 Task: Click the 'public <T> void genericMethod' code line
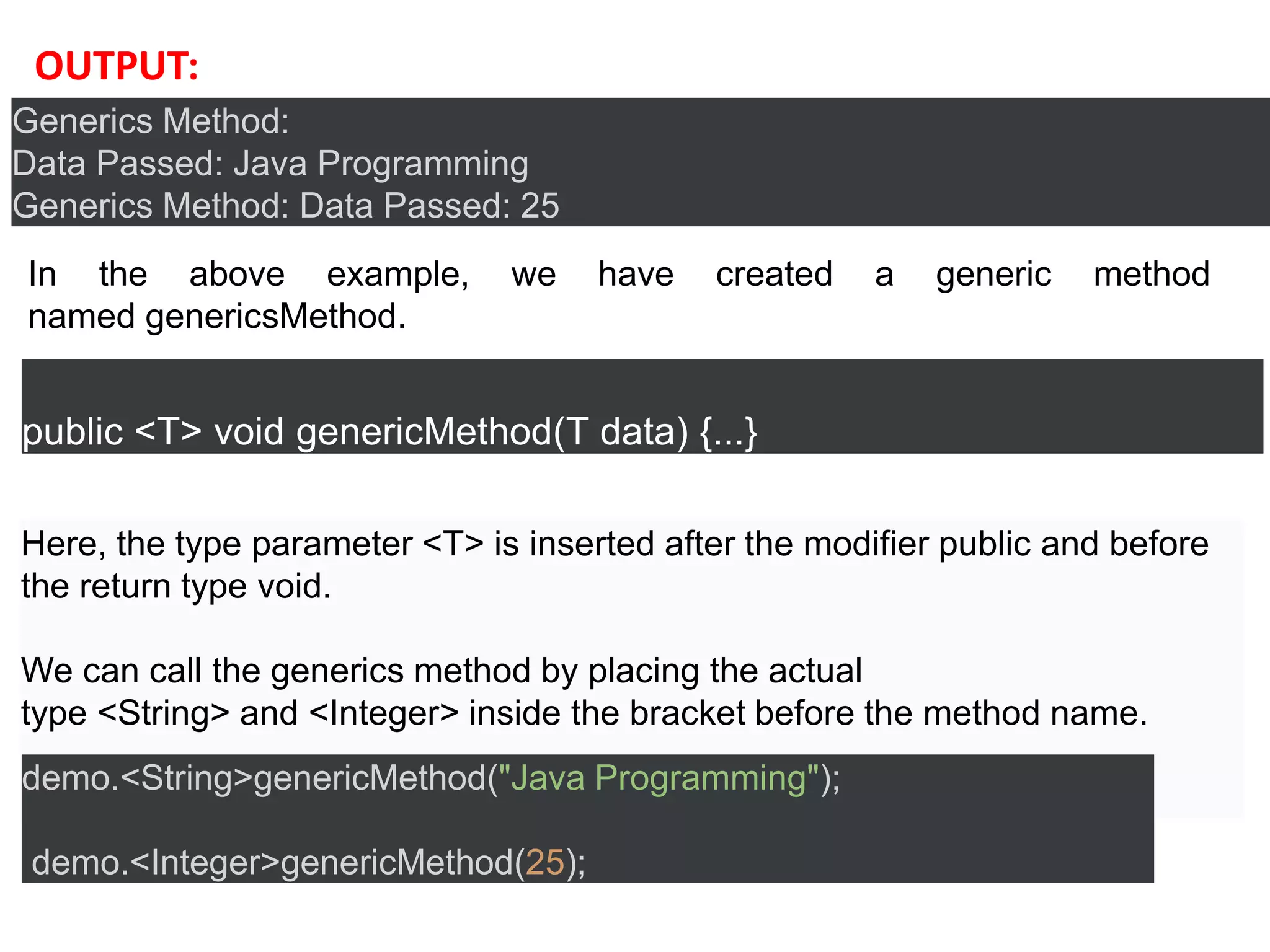point(389,431)
